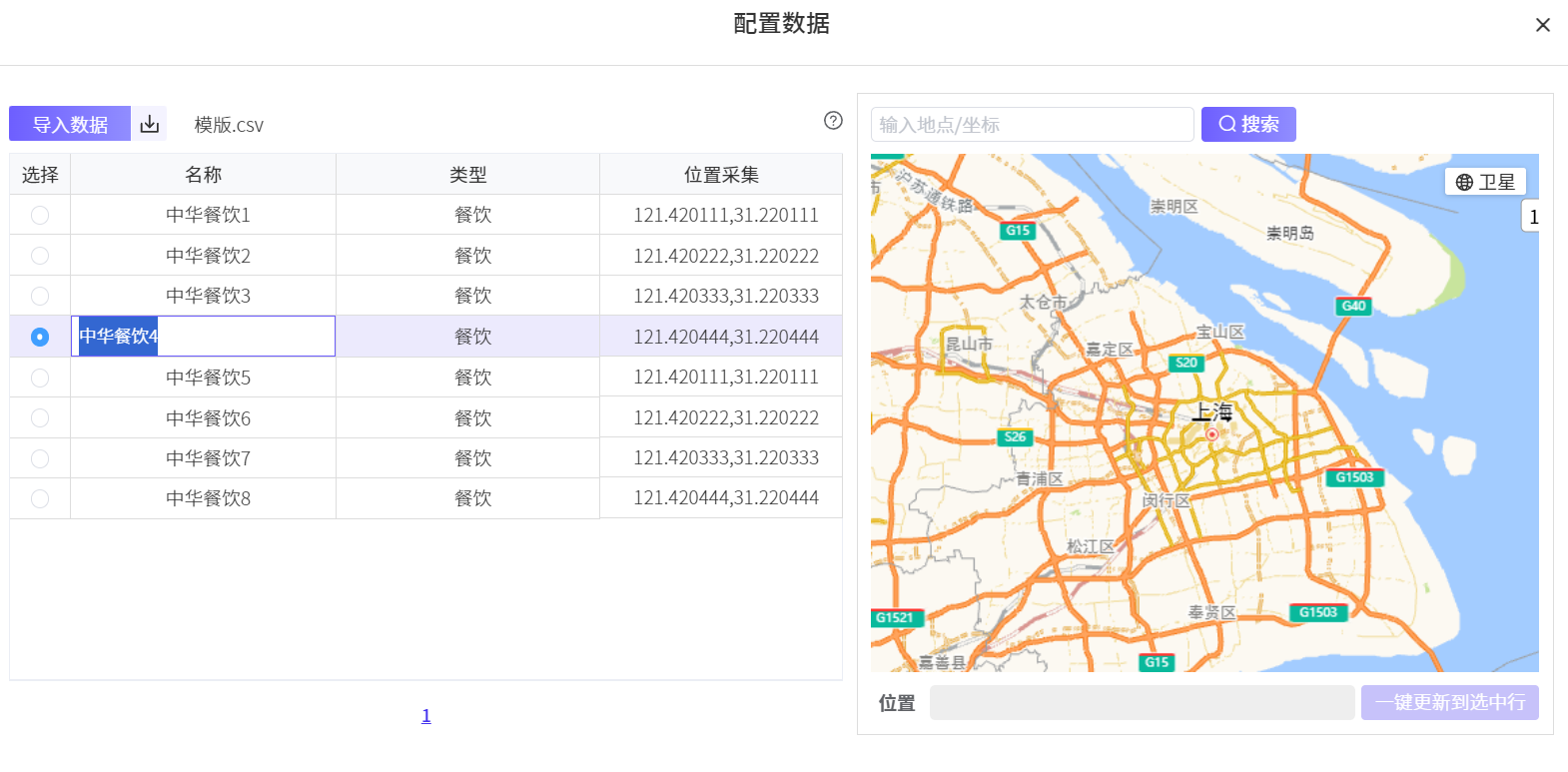
Task: Click the download template icon
Action: pyautogui.click(x=149, y=124)
